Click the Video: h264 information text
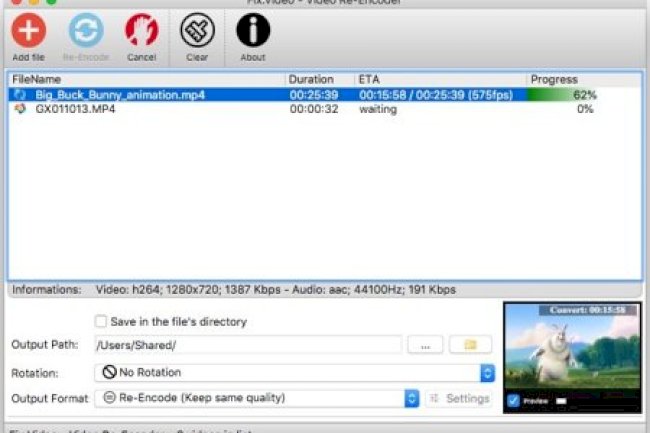Image resolution: width=650 pixels, height=433 pixels. click(276, 289)
